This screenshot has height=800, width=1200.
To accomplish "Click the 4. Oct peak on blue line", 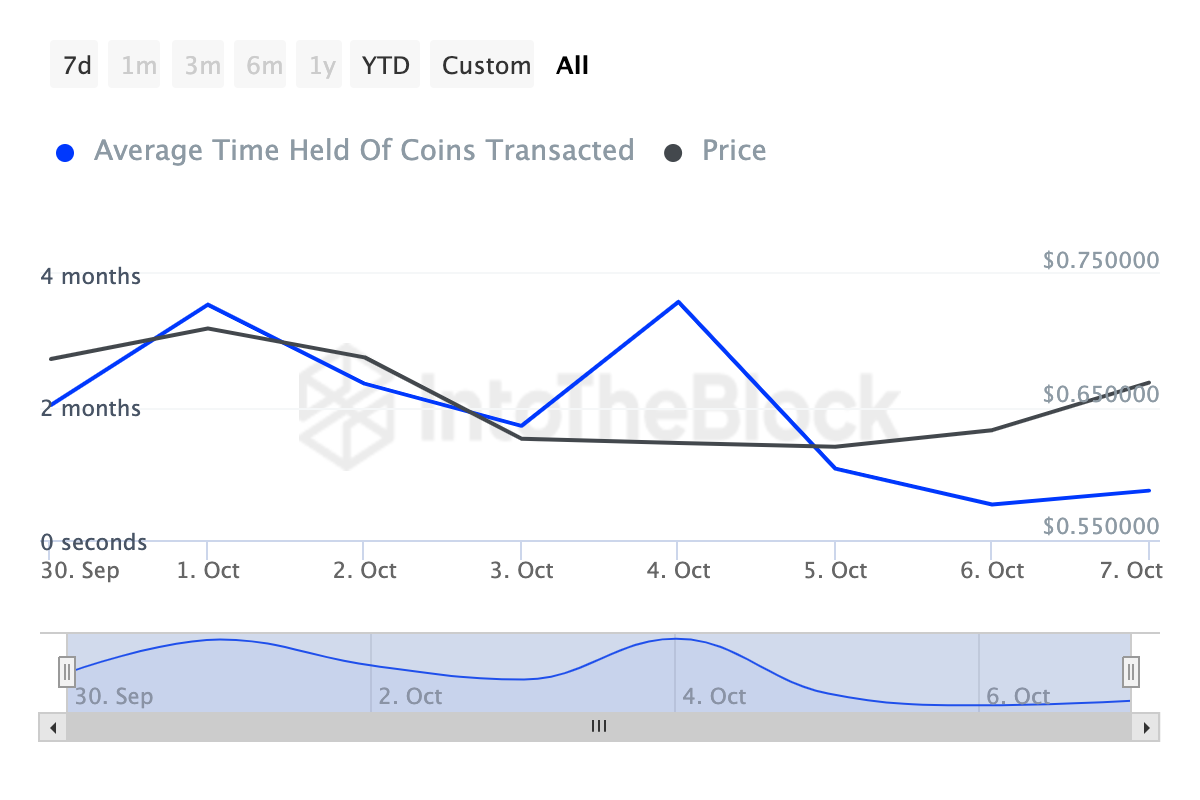I will pyautogui.click(x=678, y=301).
